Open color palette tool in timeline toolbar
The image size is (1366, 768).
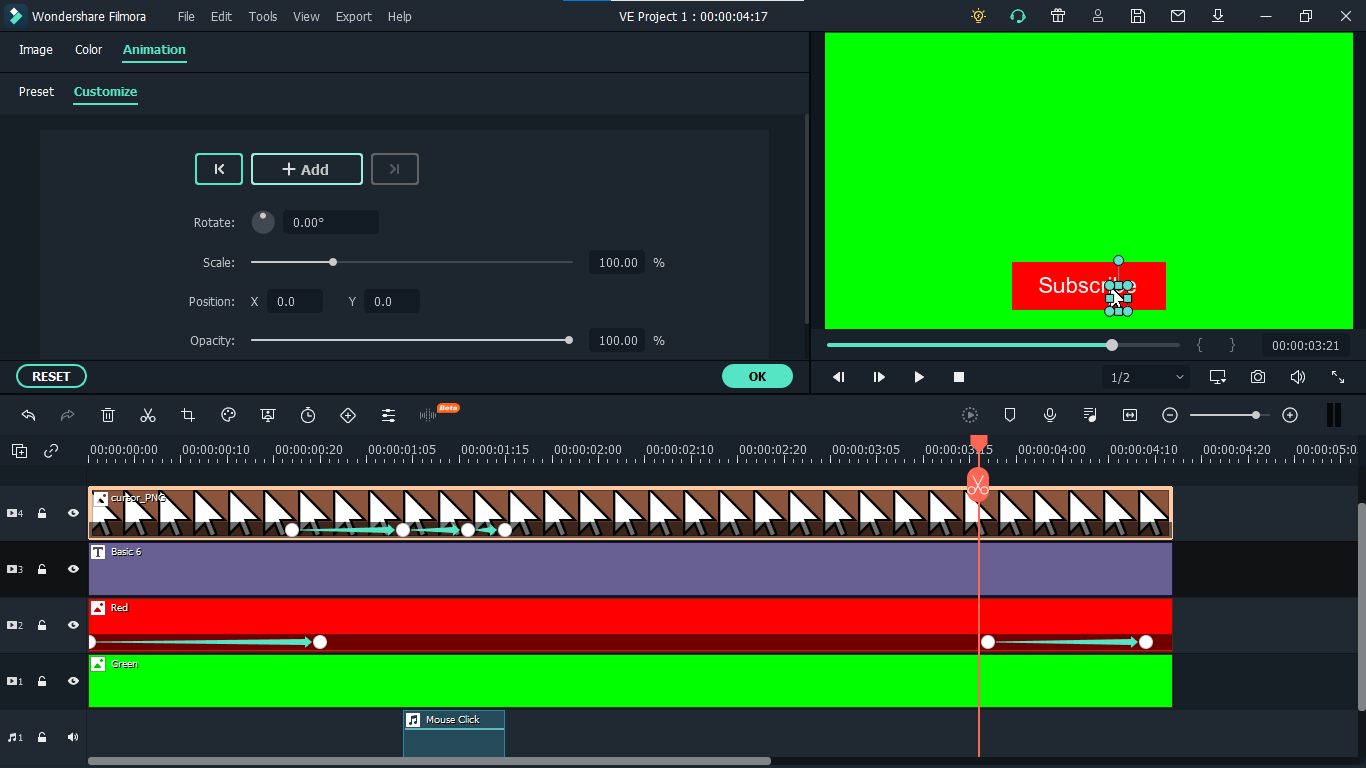228,415
